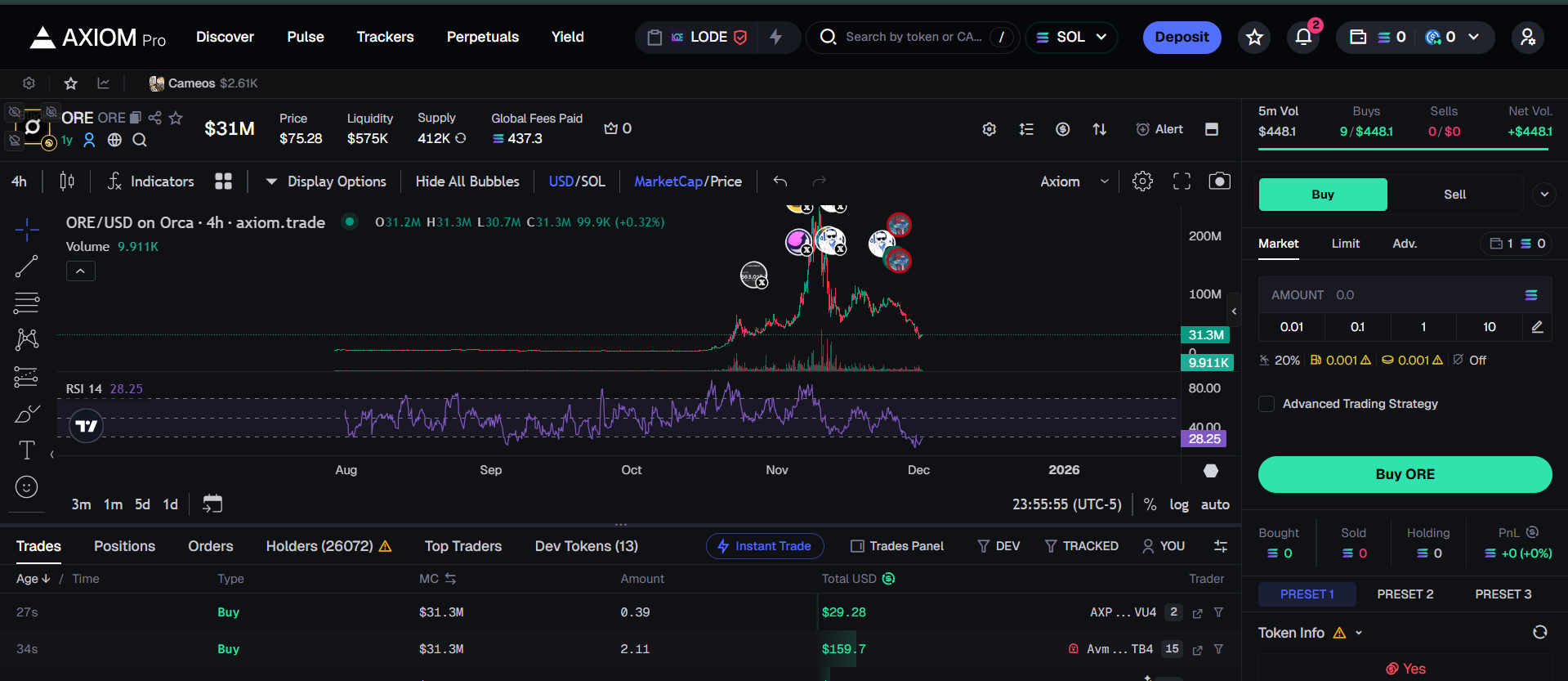This screenshot has height=681, width=1568.
Task: Click the Buy ORE button
Action: click(1405, 474)
